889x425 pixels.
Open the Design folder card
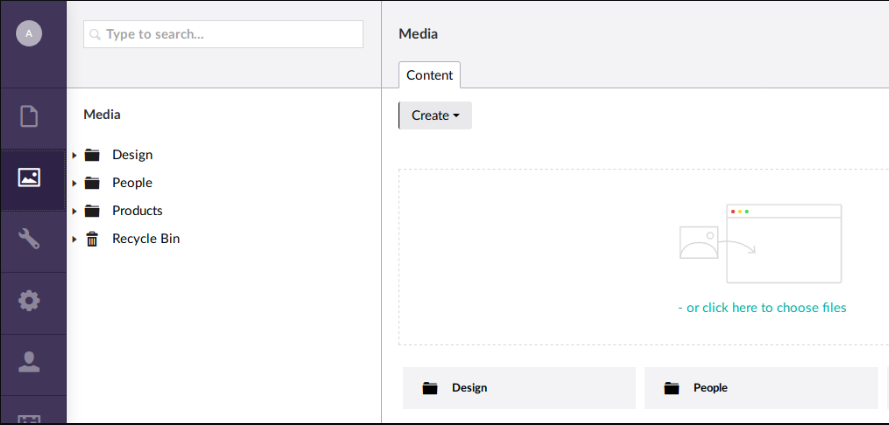519,388
